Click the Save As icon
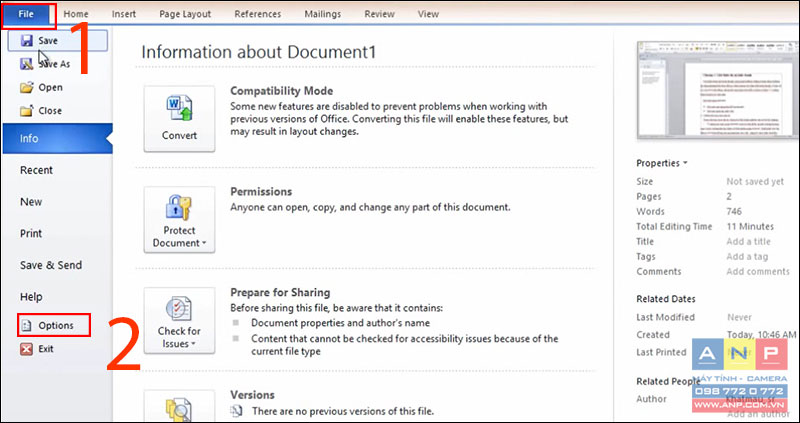 (x=27, y=64)
